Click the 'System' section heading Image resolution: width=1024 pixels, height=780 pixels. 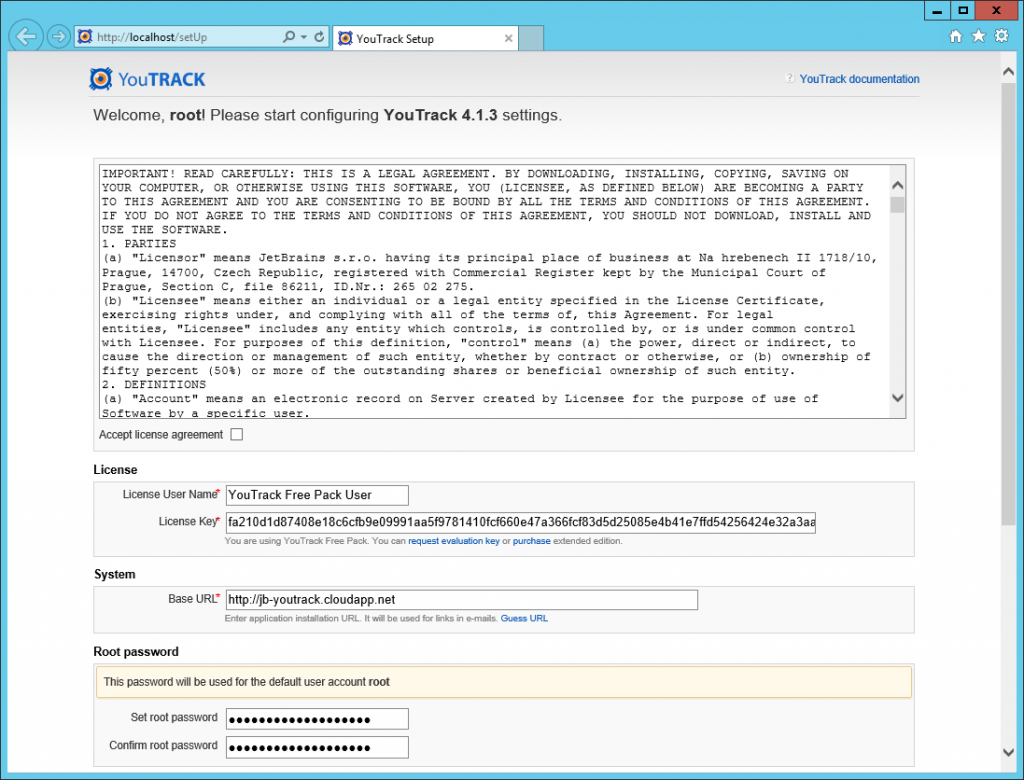(115, 575)
